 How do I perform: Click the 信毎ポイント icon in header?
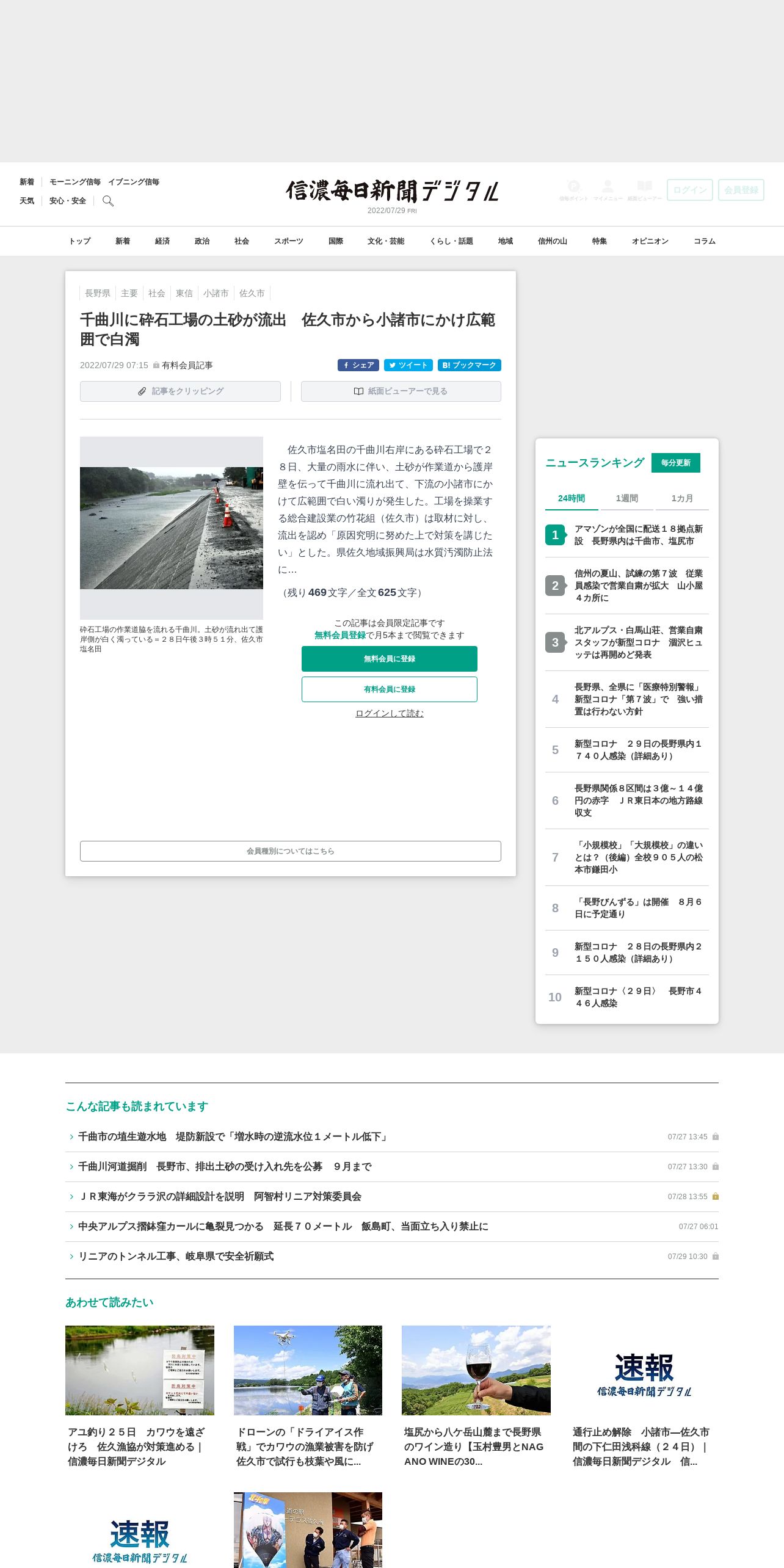[x=573, y=190]
